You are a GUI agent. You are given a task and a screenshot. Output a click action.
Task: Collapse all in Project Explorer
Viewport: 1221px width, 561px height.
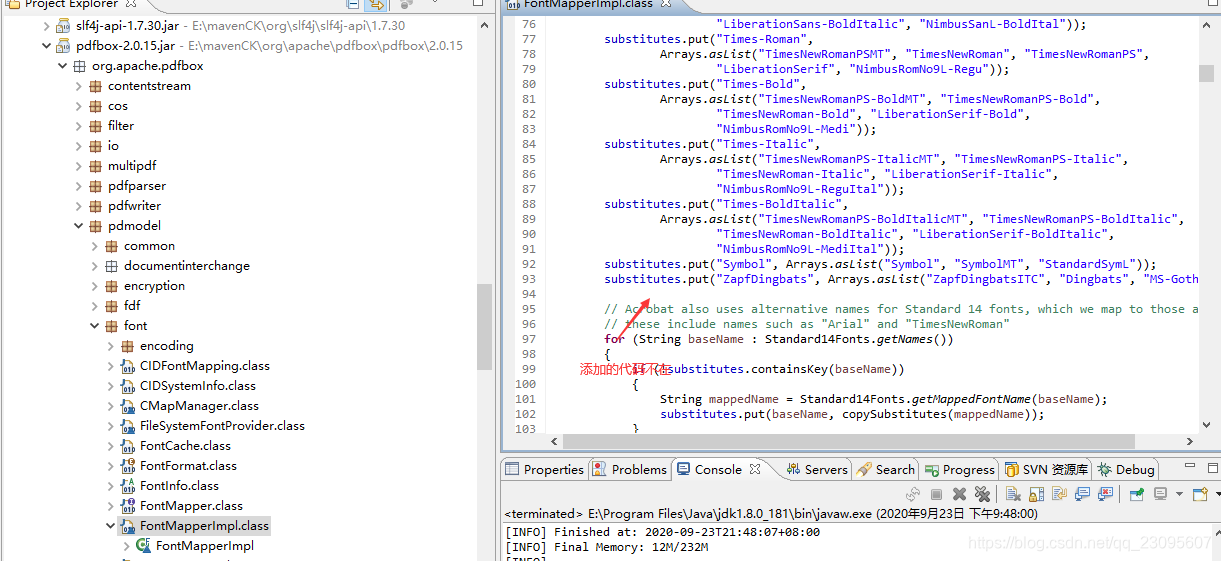(x=353, y=4)
